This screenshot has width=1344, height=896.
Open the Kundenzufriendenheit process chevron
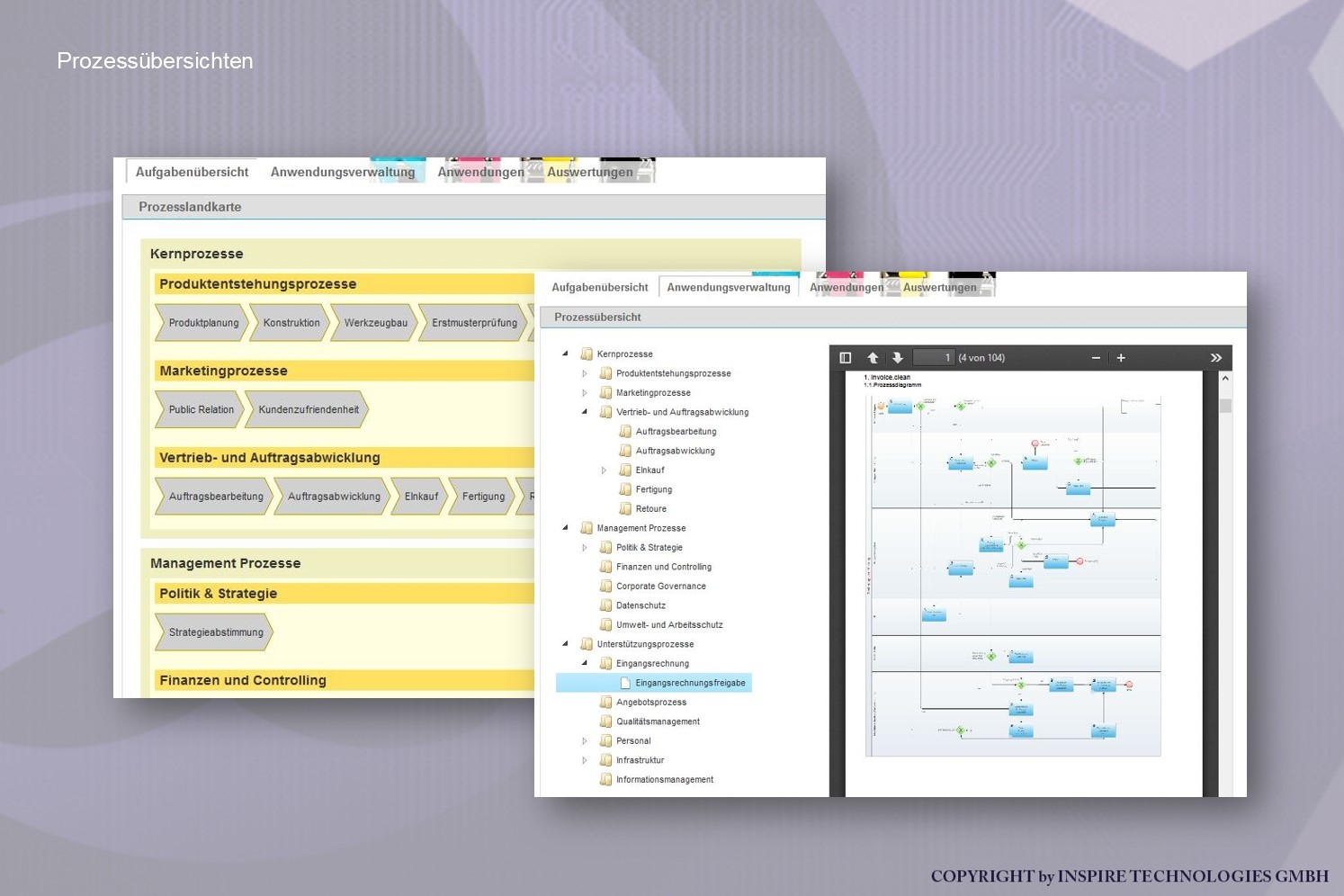pos(308,409)
